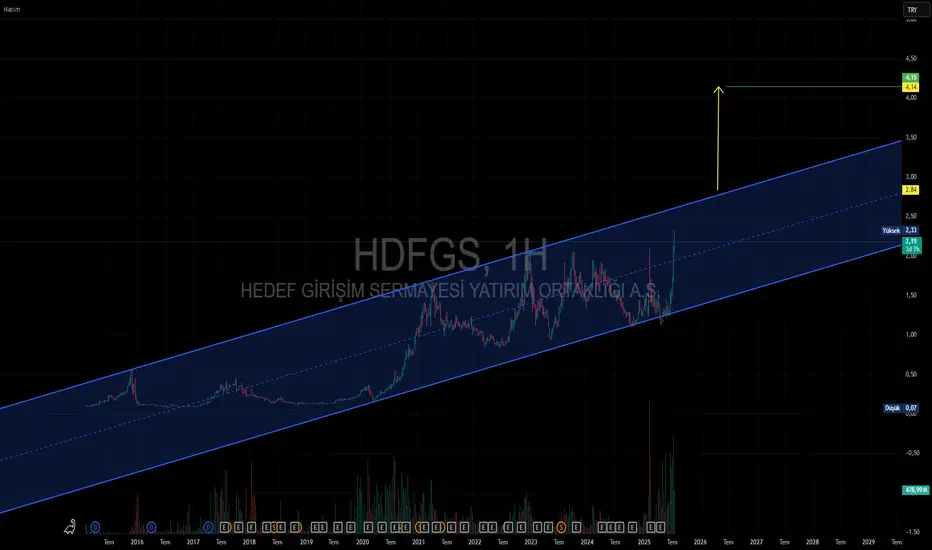Click the green 4,15 price label
This screenshot has width=932, height=550.
click(911, 78)
